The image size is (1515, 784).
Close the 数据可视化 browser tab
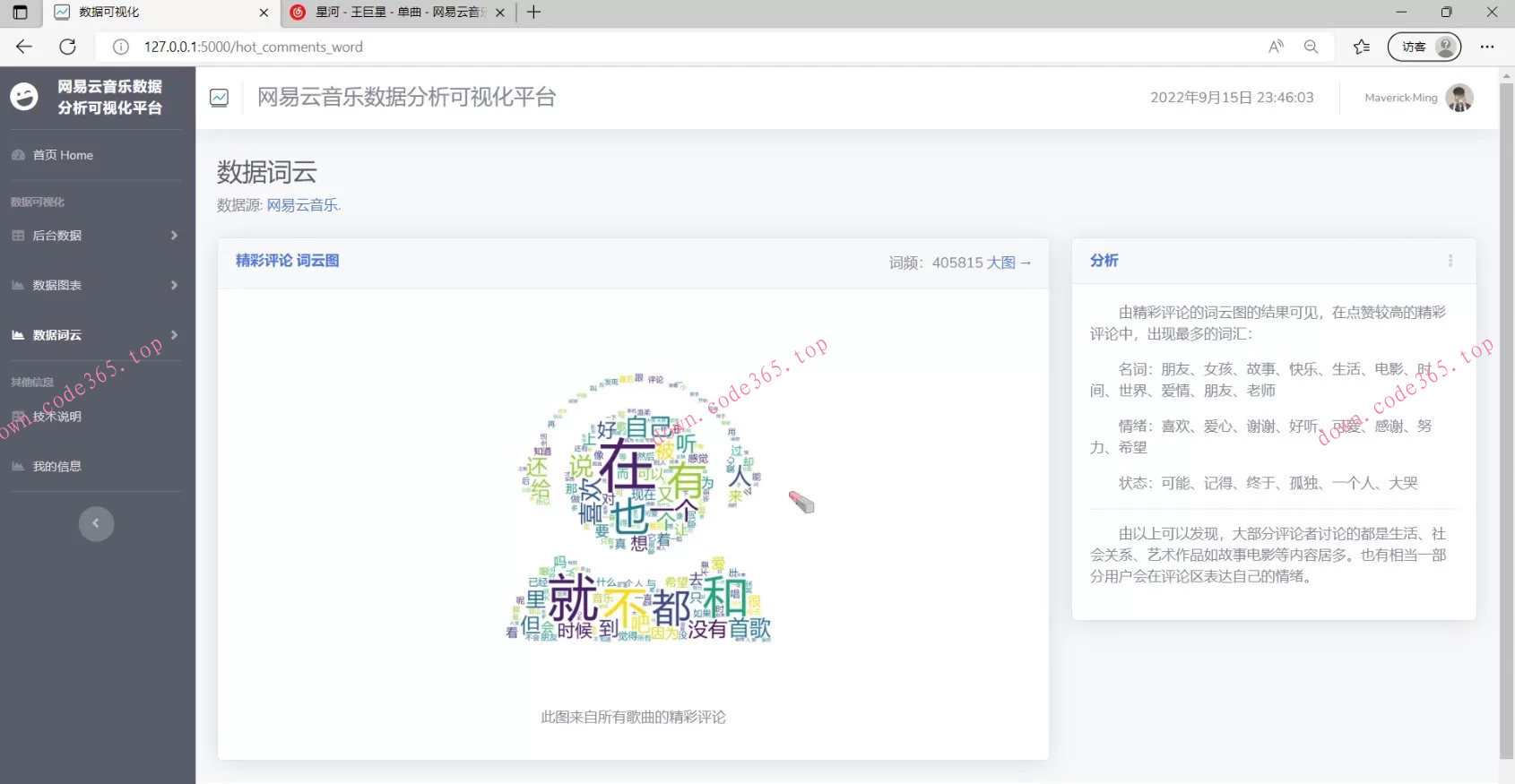(x=264, y=13)
